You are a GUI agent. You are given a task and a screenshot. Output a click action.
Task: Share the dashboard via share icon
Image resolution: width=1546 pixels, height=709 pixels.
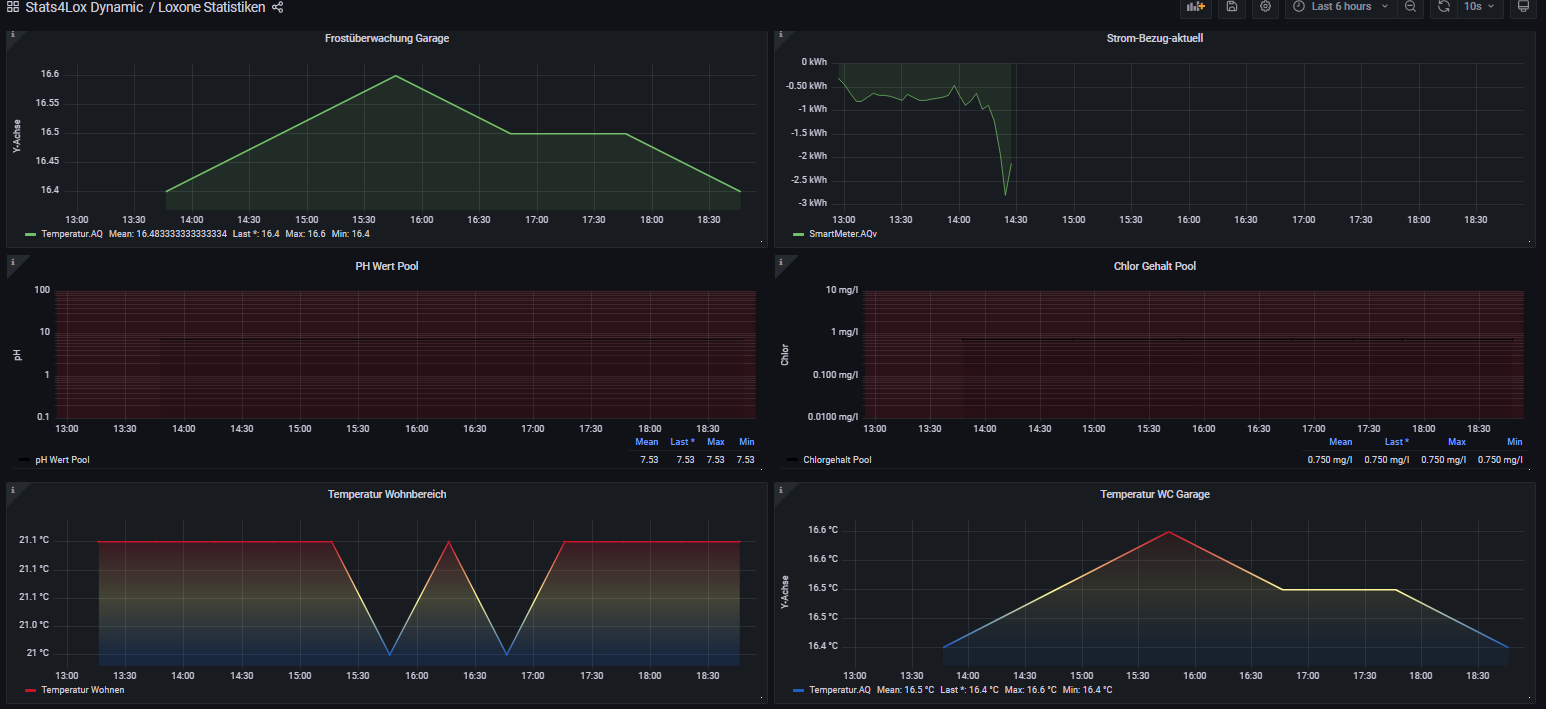pos(278,7)
